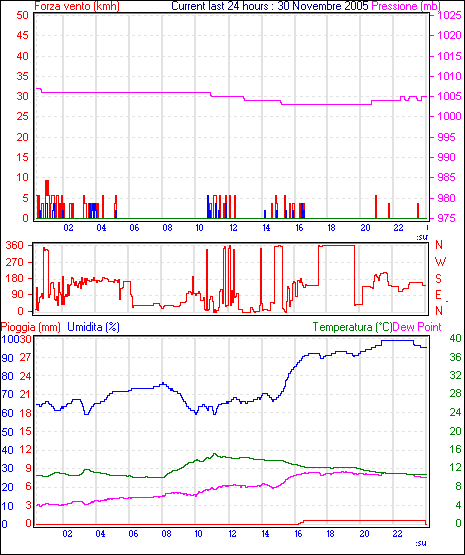Click pressure axis value 1020
Screen dimensions: 465x555
(449, 35)
